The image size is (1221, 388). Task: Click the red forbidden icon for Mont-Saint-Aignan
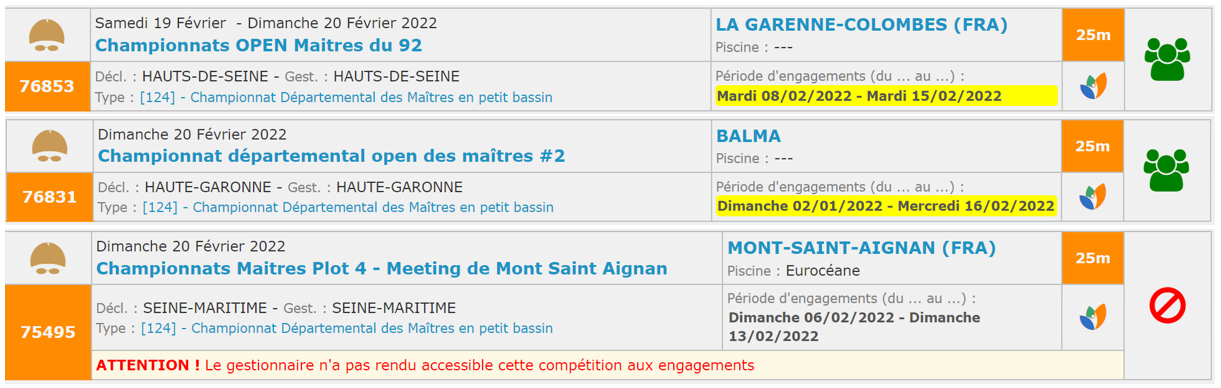coord(1167,305)
